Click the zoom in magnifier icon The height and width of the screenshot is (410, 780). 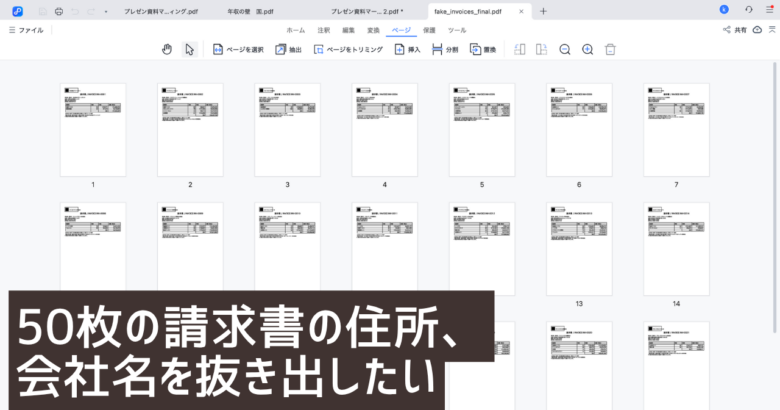tap(587, 49)
